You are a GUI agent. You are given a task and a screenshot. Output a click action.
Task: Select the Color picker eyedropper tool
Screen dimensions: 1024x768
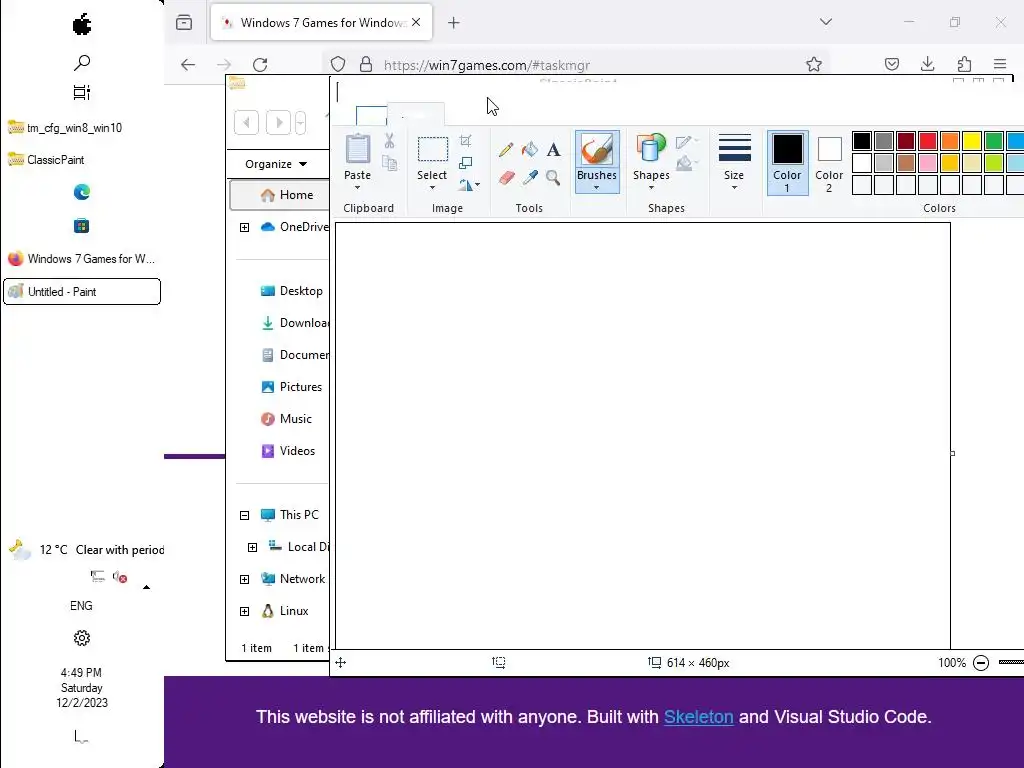(x=530, y=178)
